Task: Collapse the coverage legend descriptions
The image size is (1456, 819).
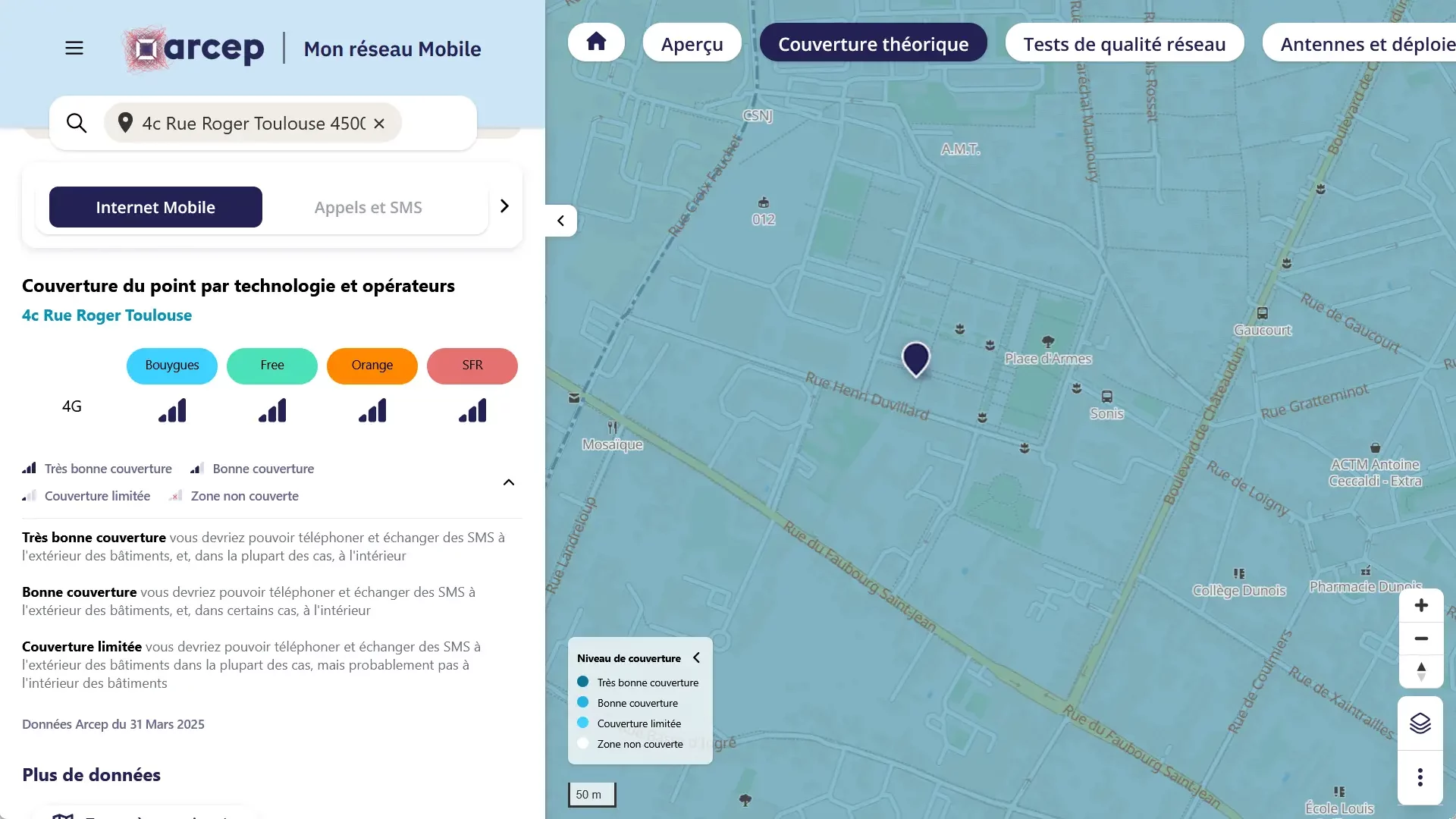Action: 509,482
